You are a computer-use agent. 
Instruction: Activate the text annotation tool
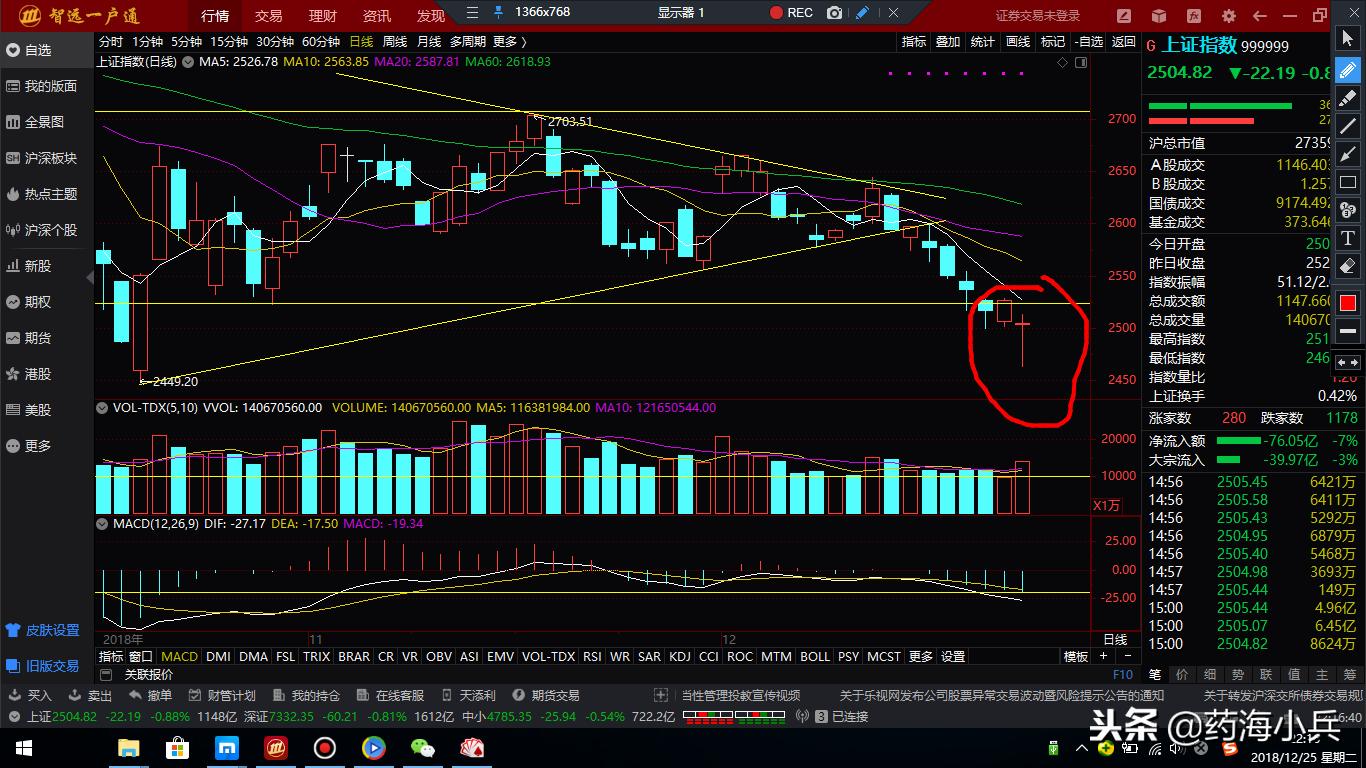(1347, 238)
